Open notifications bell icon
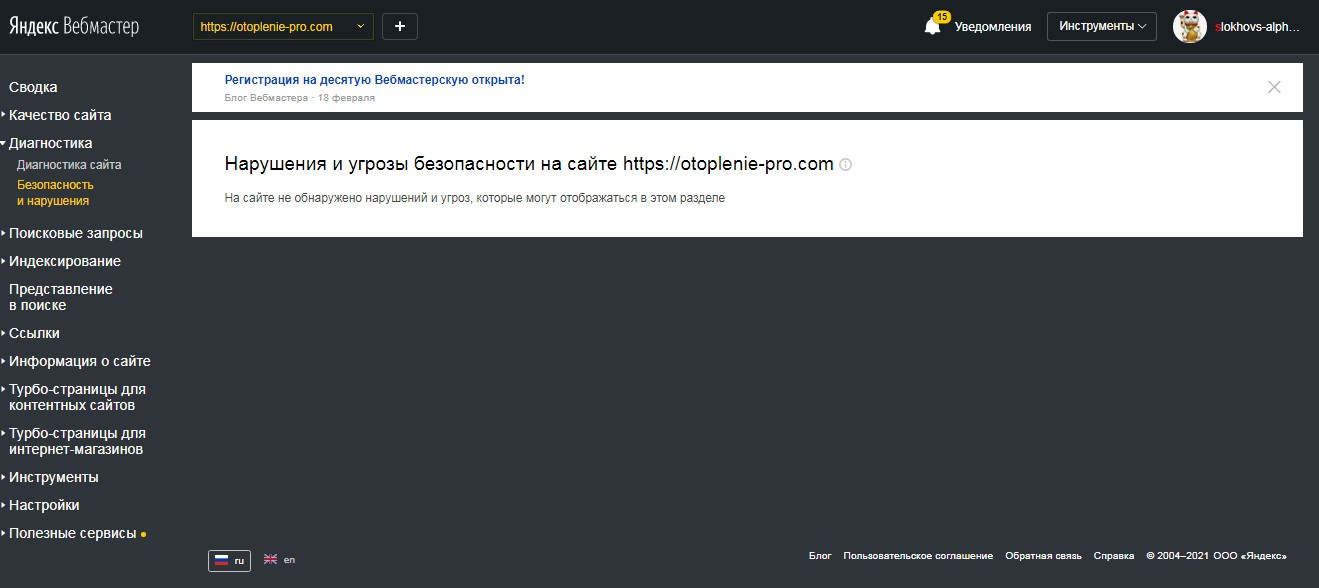The height and width of the screenshot is (588, 1319). click(933, 27)
